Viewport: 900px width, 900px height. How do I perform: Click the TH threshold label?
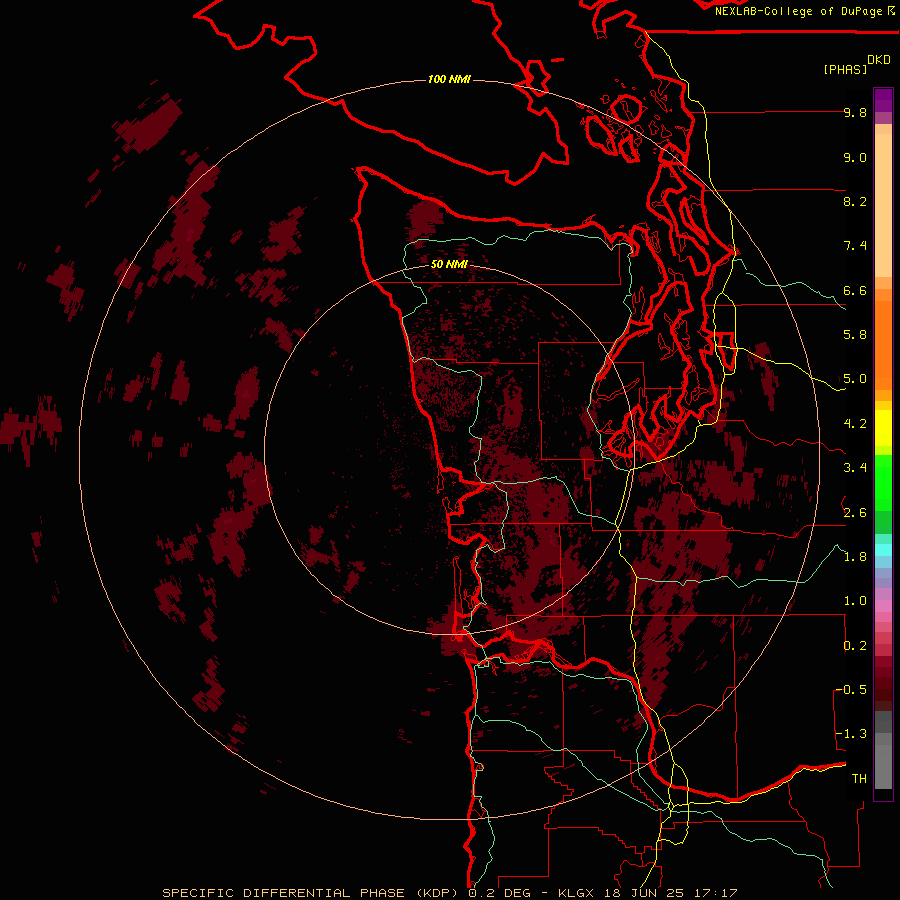pyautogui.click(x=859, y=779)
